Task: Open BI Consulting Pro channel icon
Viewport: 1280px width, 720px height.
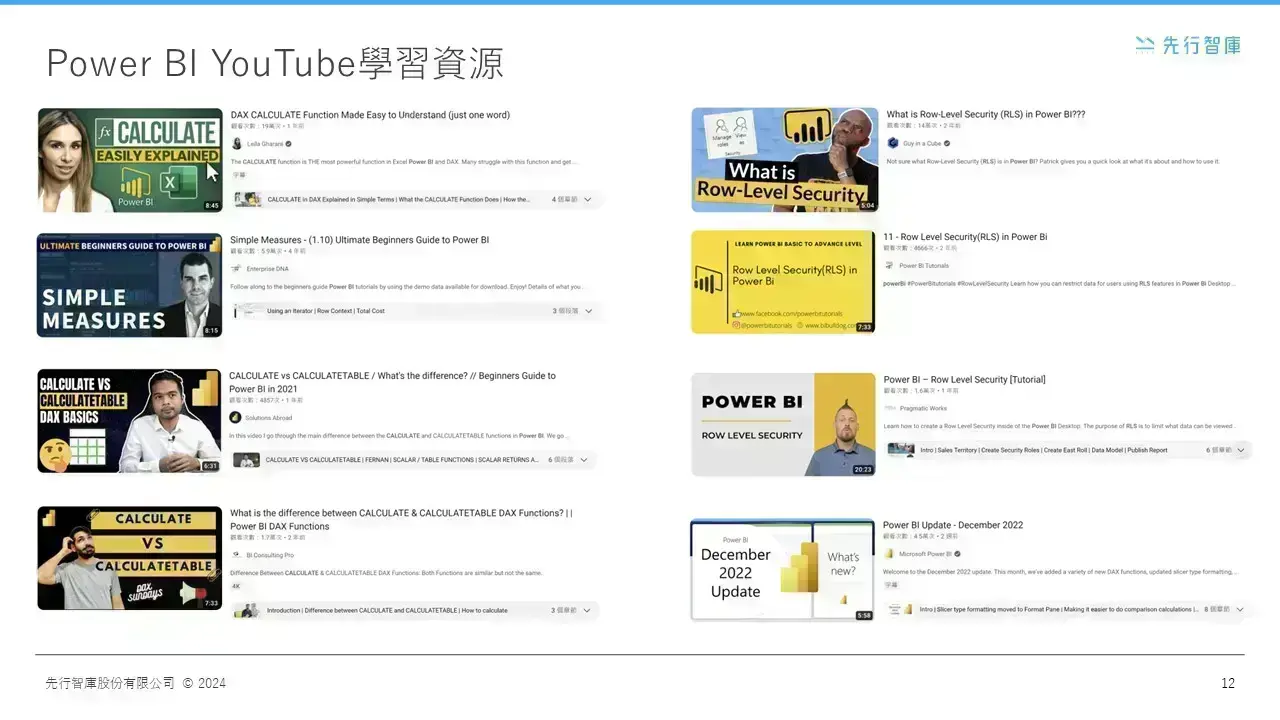Action: 237,555
